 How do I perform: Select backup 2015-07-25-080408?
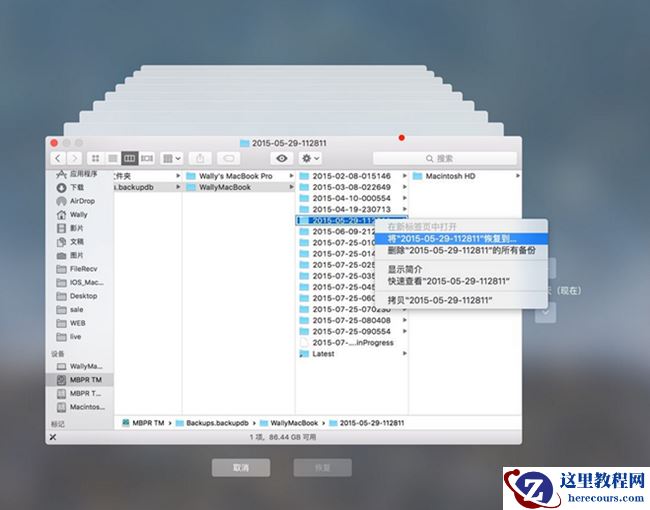tap(352, 321)
